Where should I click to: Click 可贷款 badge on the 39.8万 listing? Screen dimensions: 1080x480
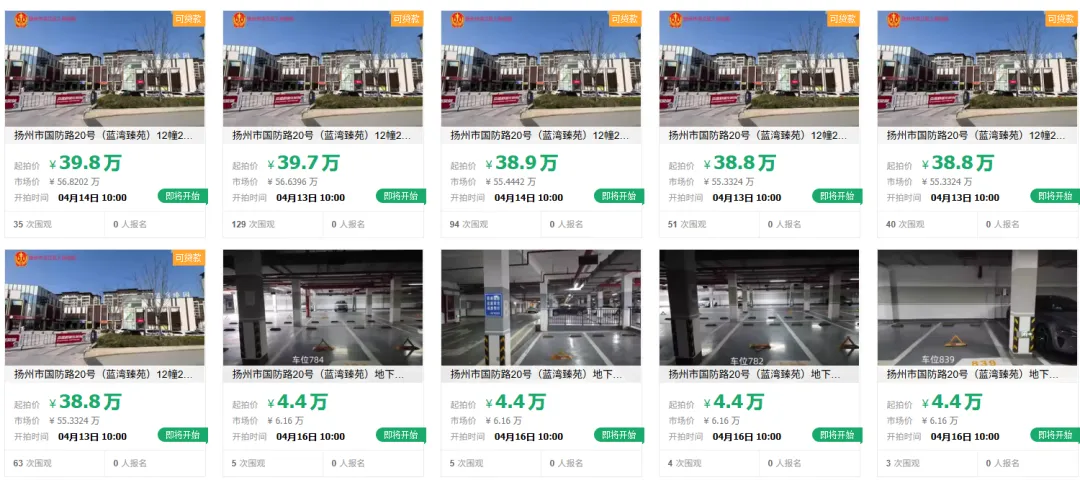[188, 19]
